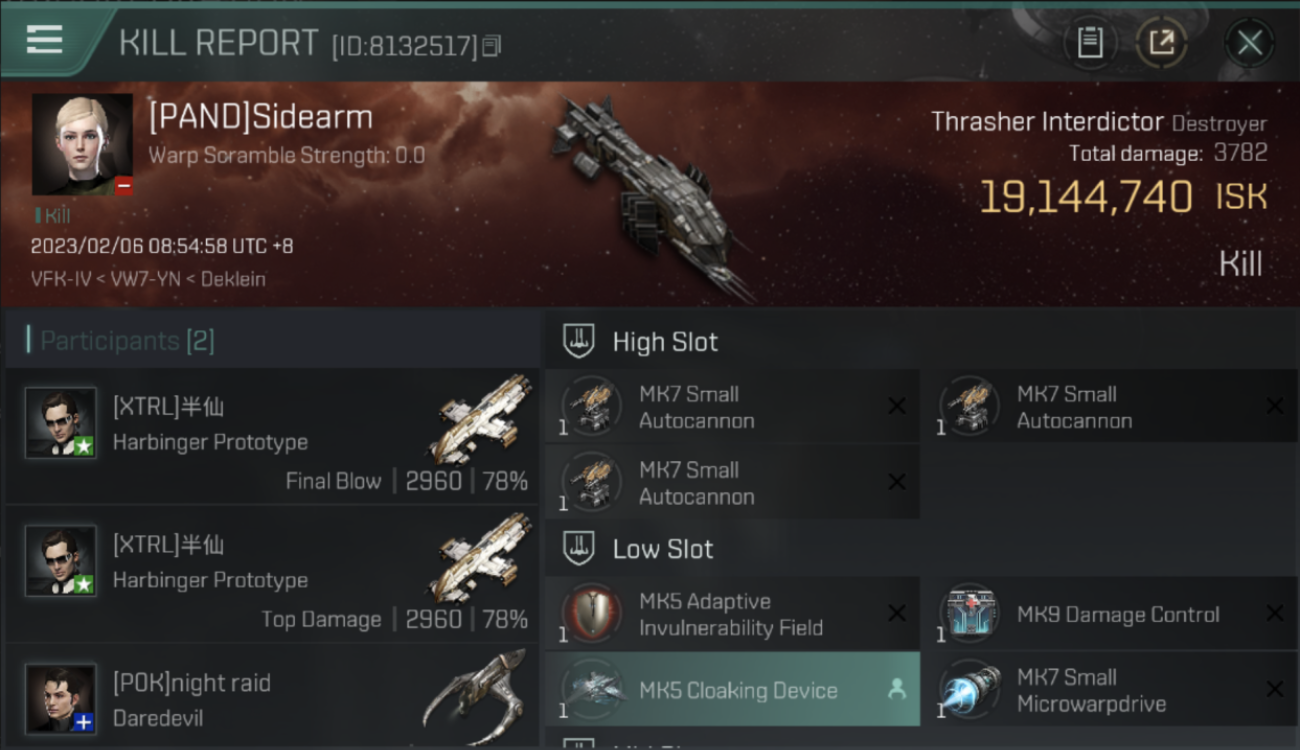Image resolution: width=1300 pixels, height=750 pixels.
Task: Click the MK5 Adaptive Invulnerability Field icon
Action: pyautogui.click(x=592, y=614)
